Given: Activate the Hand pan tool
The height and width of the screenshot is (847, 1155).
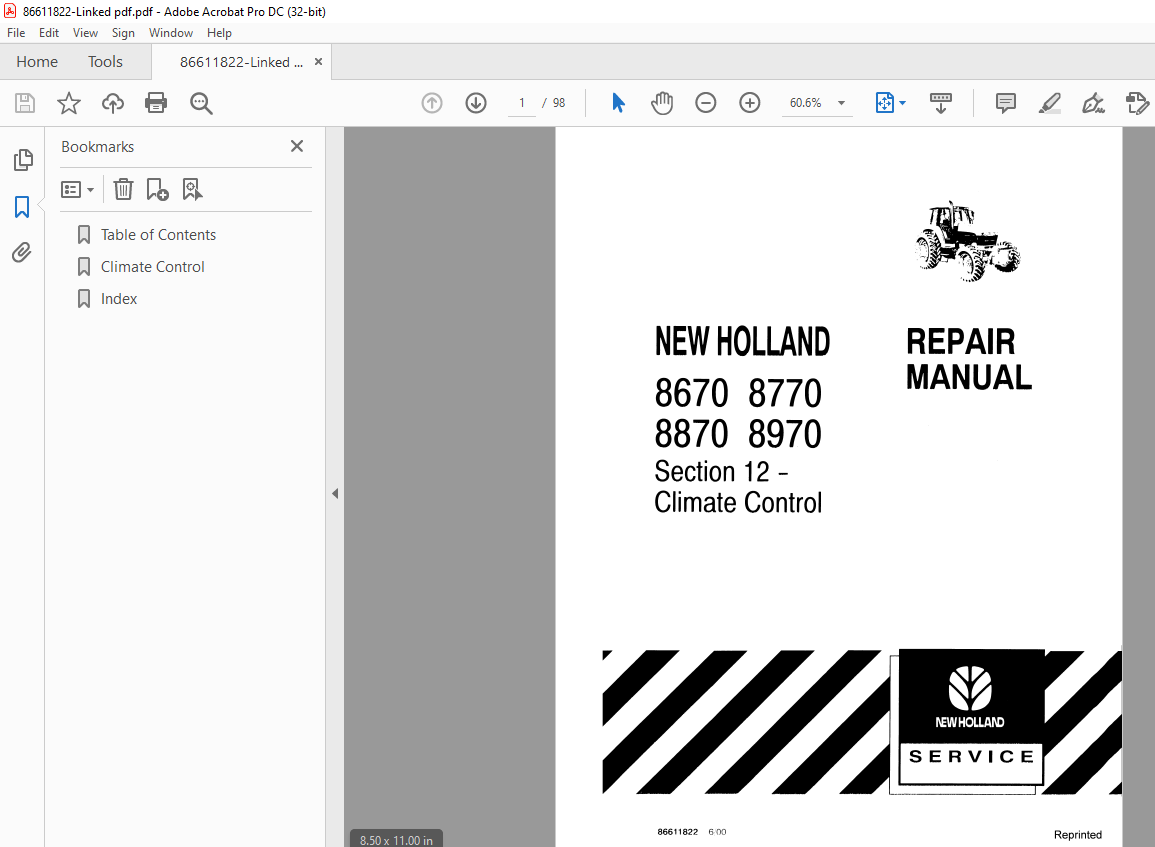Looking at the screenshot, I should (x=662, y=103).
